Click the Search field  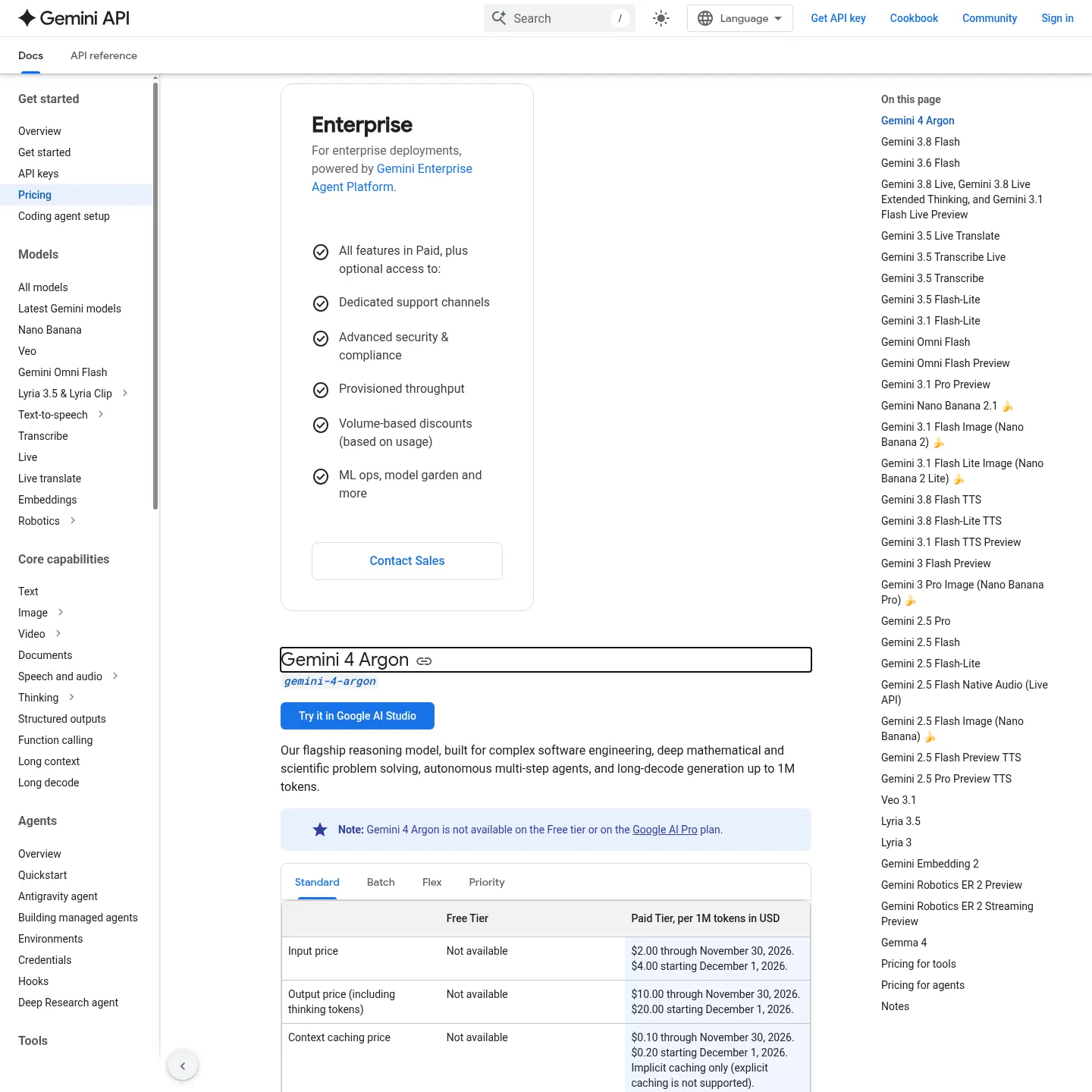559,18
